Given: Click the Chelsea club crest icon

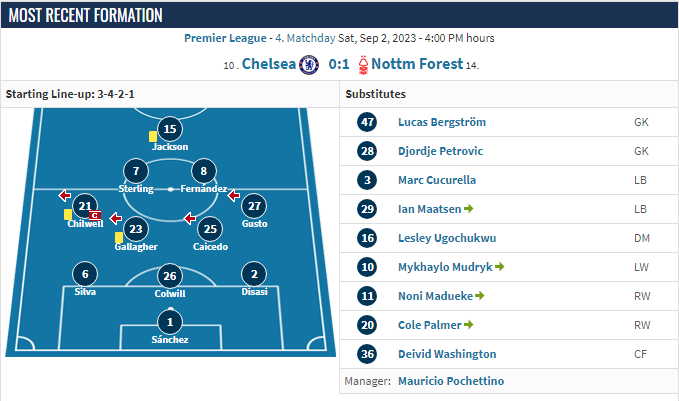Looking at the screenshot, I should point(309,65).
